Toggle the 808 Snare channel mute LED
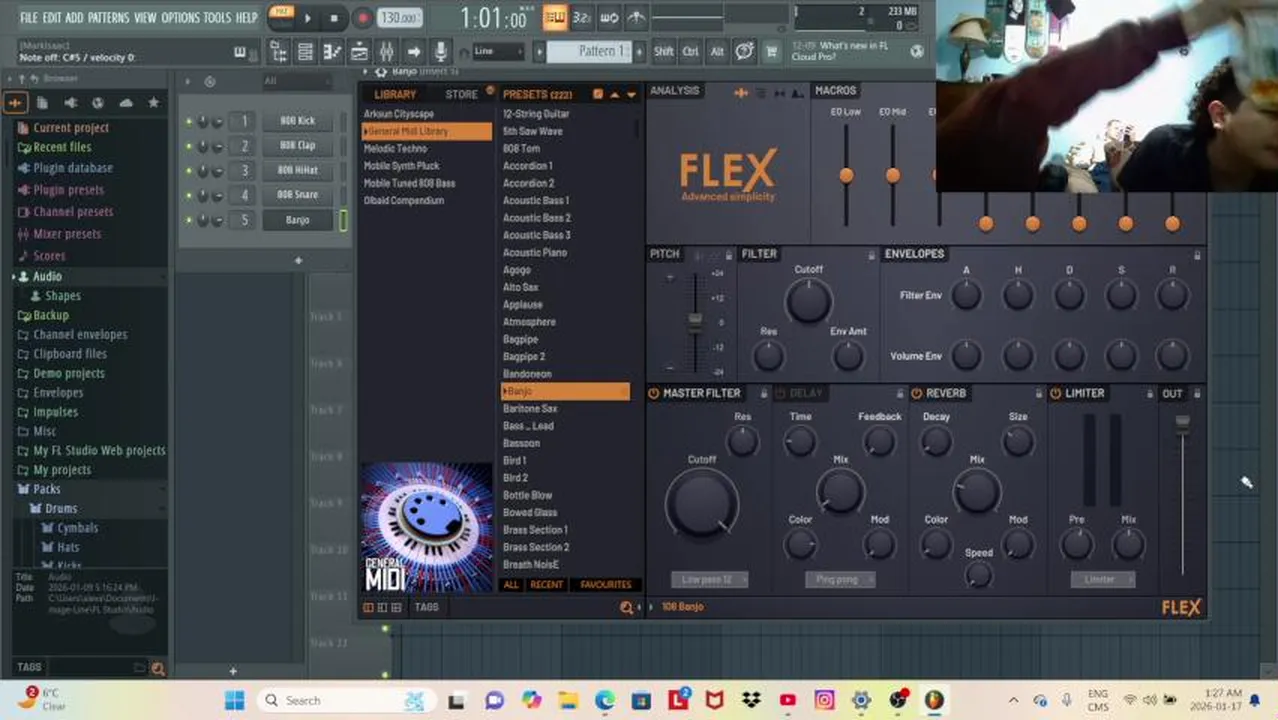The height and width of the screenshot is (720, 1278). [x=188, y=195]
